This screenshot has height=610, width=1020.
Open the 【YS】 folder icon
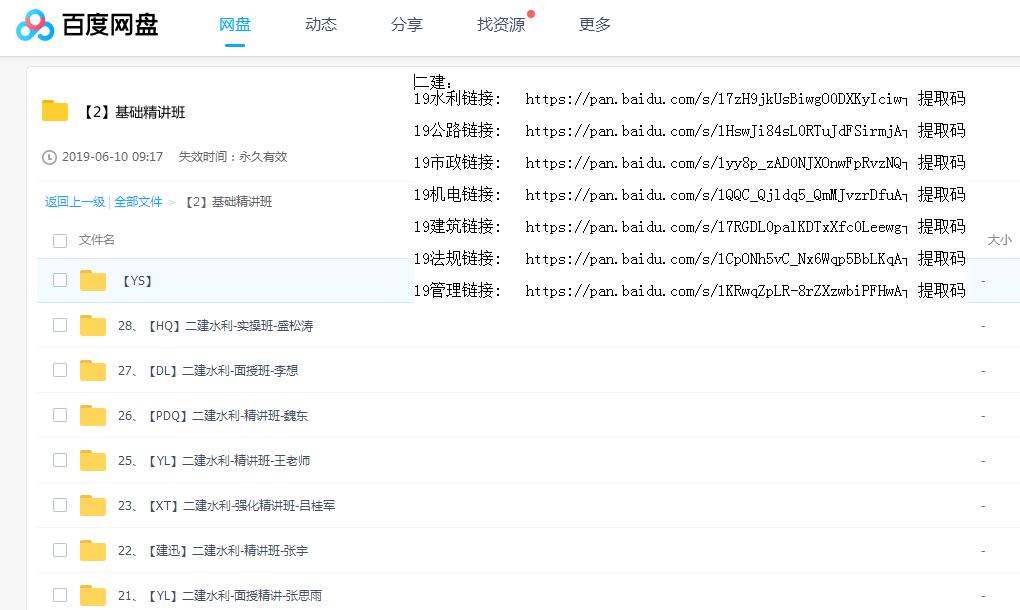click(92, 281)
